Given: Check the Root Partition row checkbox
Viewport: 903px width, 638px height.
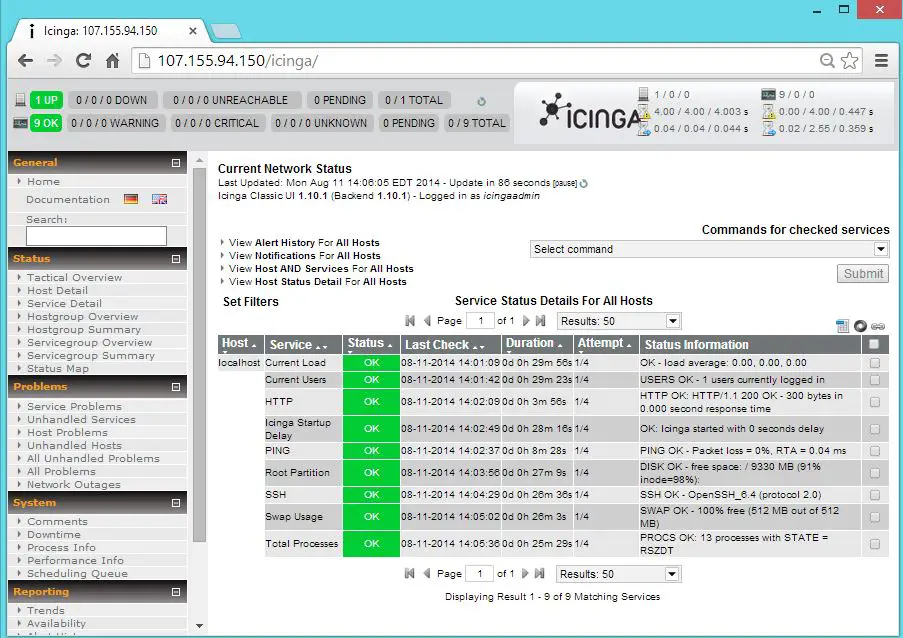Looking at the screenshot, I should click(875, 473).
